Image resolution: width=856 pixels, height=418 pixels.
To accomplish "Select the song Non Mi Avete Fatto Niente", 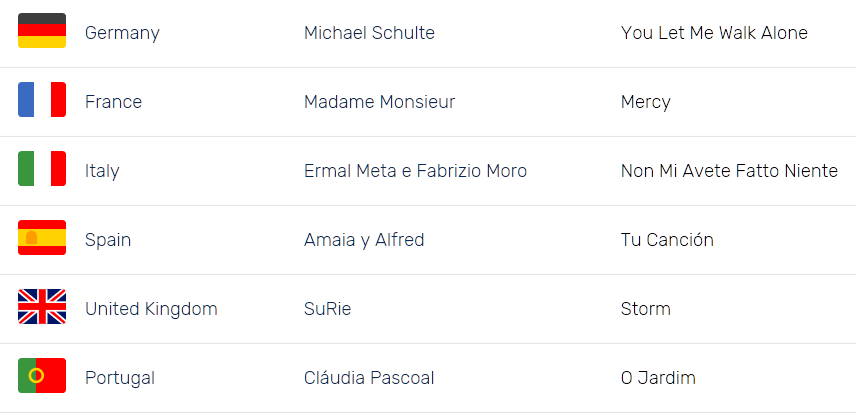I will click(729, 171).
